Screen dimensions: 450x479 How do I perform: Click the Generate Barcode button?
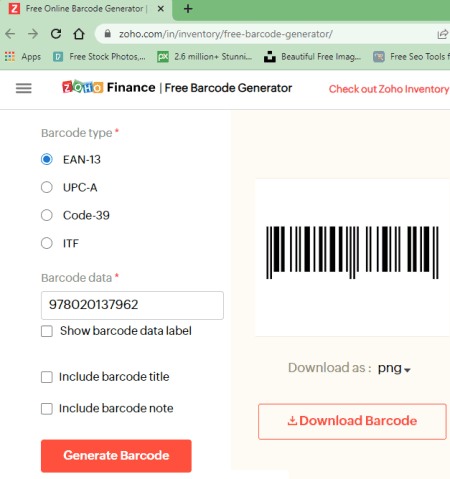pyautogui.click(x=116, y=456)
